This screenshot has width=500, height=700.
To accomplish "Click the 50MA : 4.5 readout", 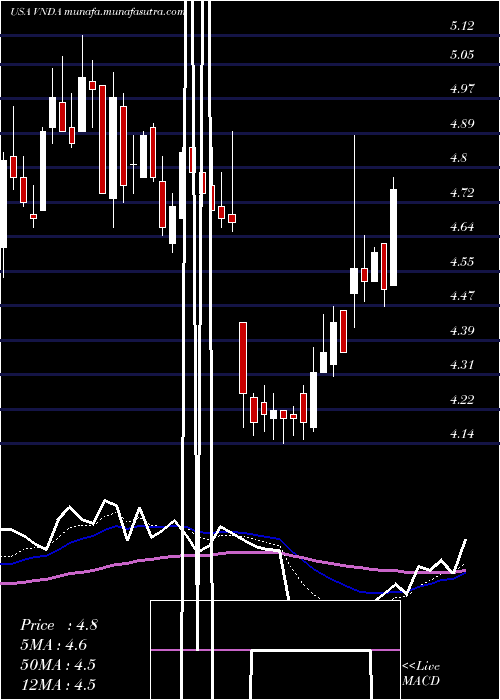I will [x=58, y=664].
